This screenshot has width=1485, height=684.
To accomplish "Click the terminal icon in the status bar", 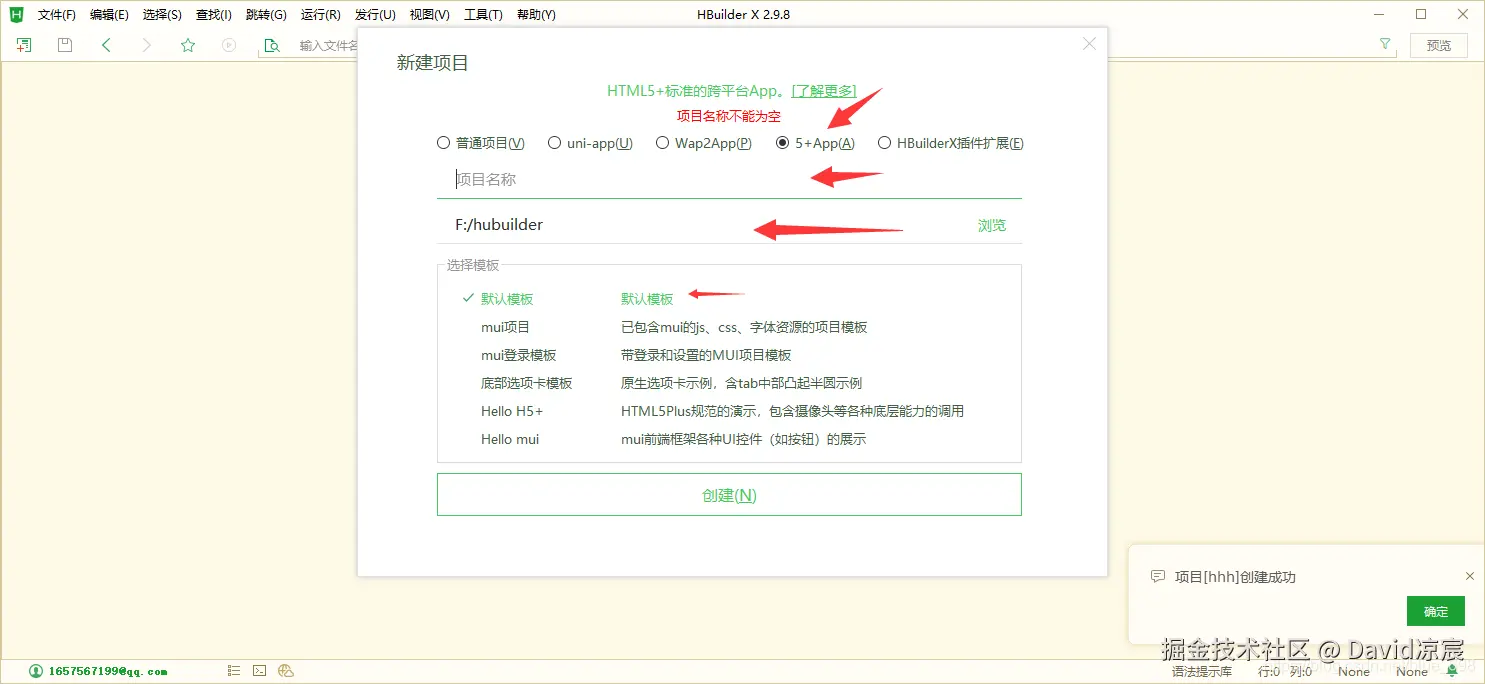I will tap(259, 670).
